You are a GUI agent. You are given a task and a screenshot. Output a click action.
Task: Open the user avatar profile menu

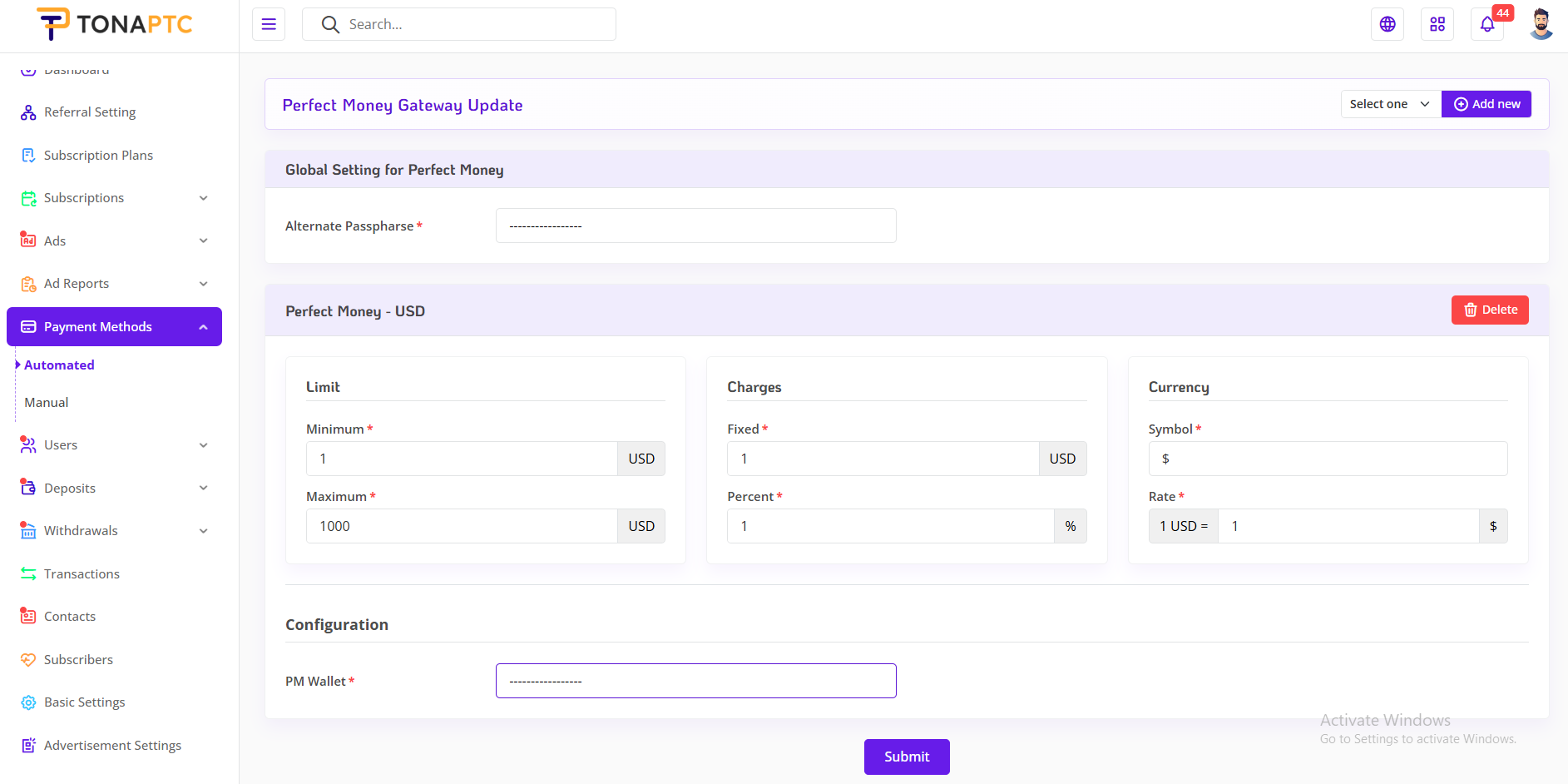point(1541,24)
